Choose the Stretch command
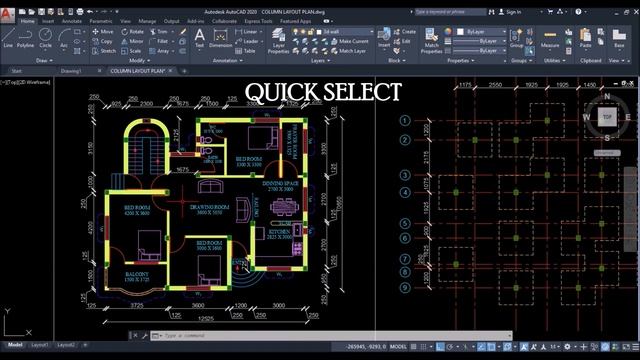Viewport: 640px width, 360px height. click(104, 51)
